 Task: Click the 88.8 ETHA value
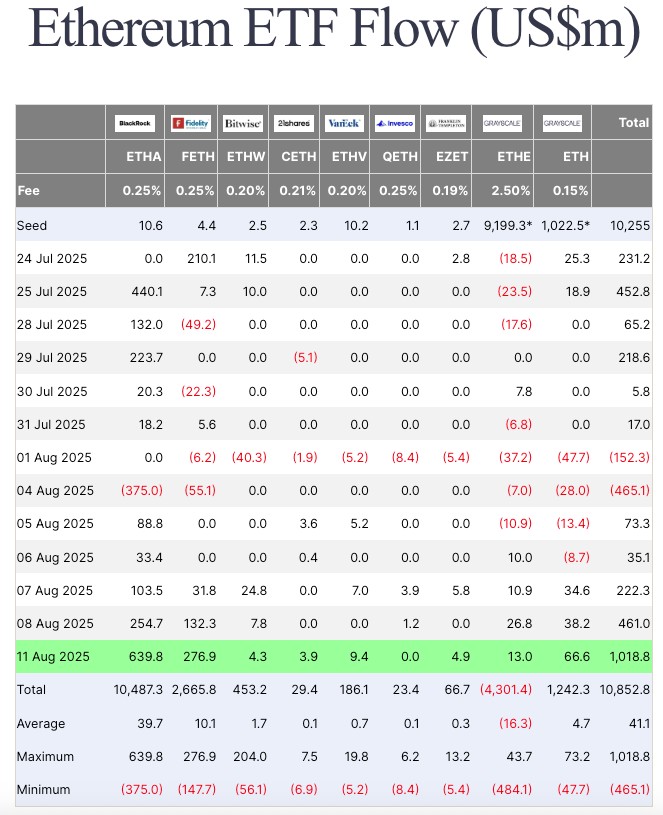coord(150,523)
